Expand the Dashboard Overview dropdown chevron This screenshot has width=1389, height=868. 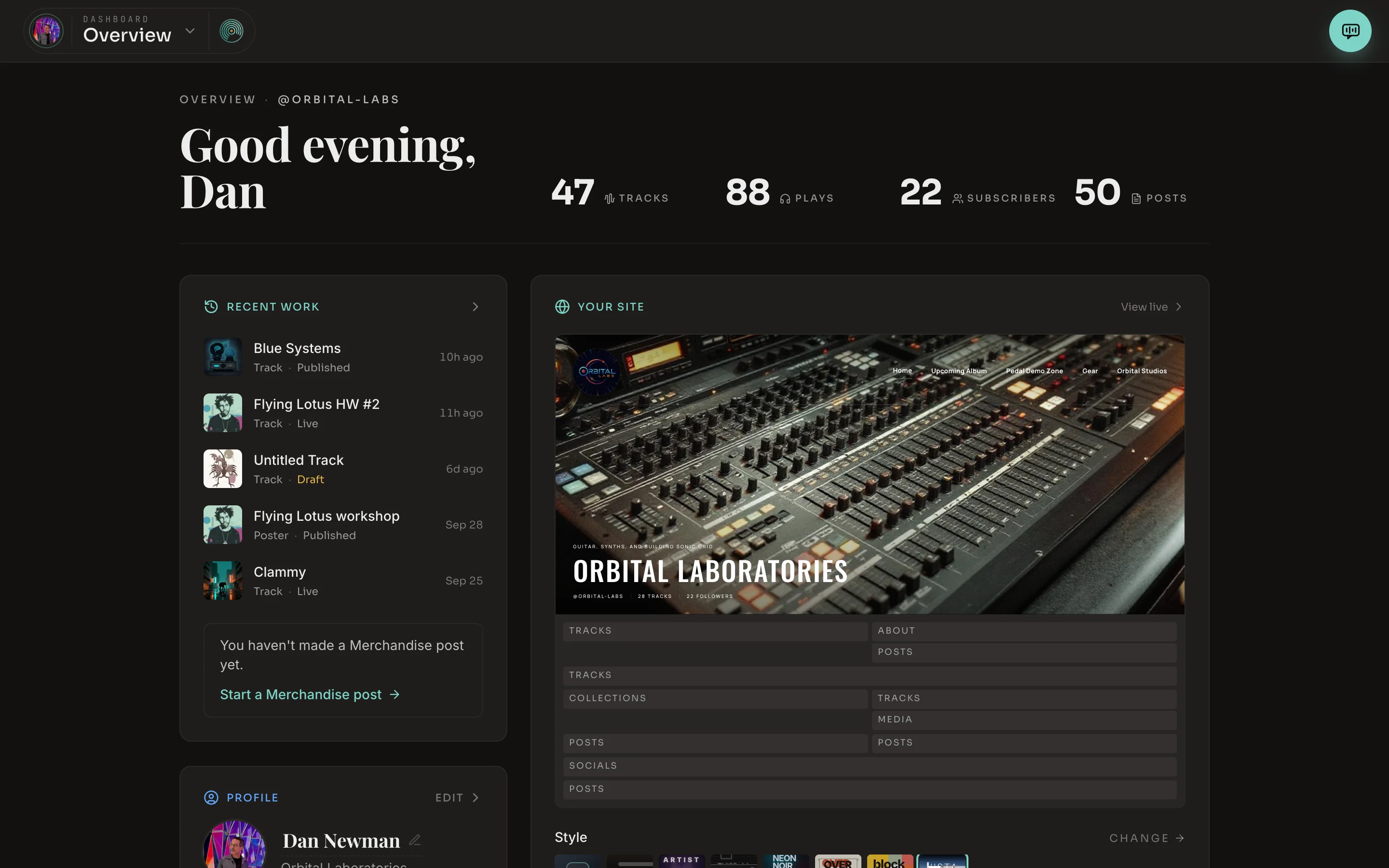190,31
